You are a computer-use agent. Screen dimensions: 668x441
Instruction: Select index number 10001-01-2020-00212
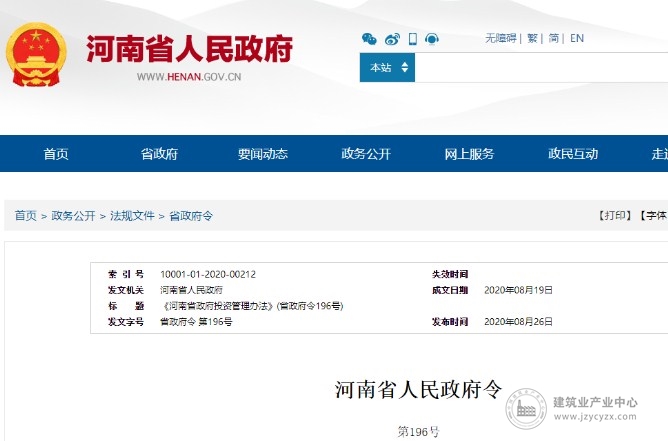(x=208, y=274)
